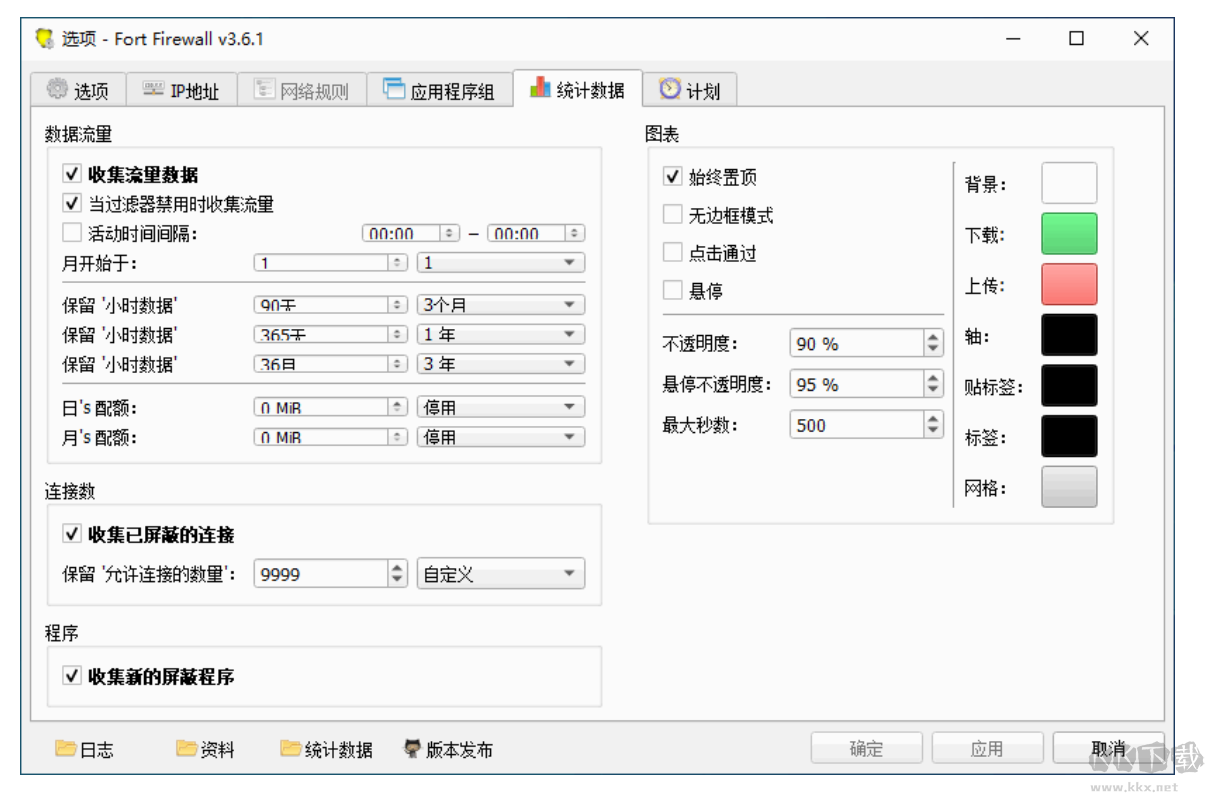Open the 资料 folder icon
Image resolution: width=1205 pixels, height=794 pixels.
coord(188,748)
